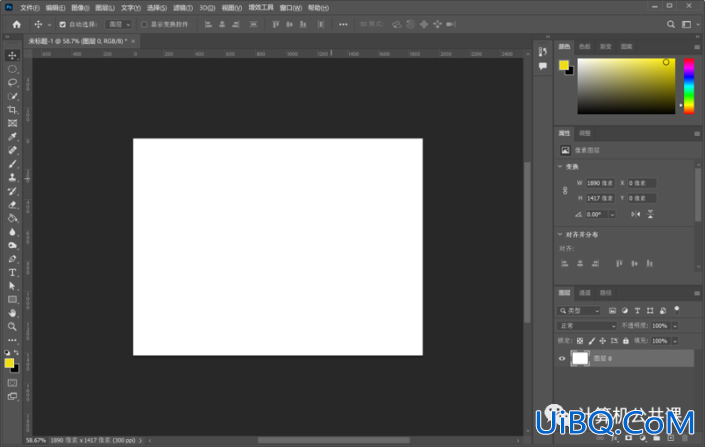Collapse the 对齐并分布 section
Viewport: 705px width, 447px height.
click(x=560, y=234)
